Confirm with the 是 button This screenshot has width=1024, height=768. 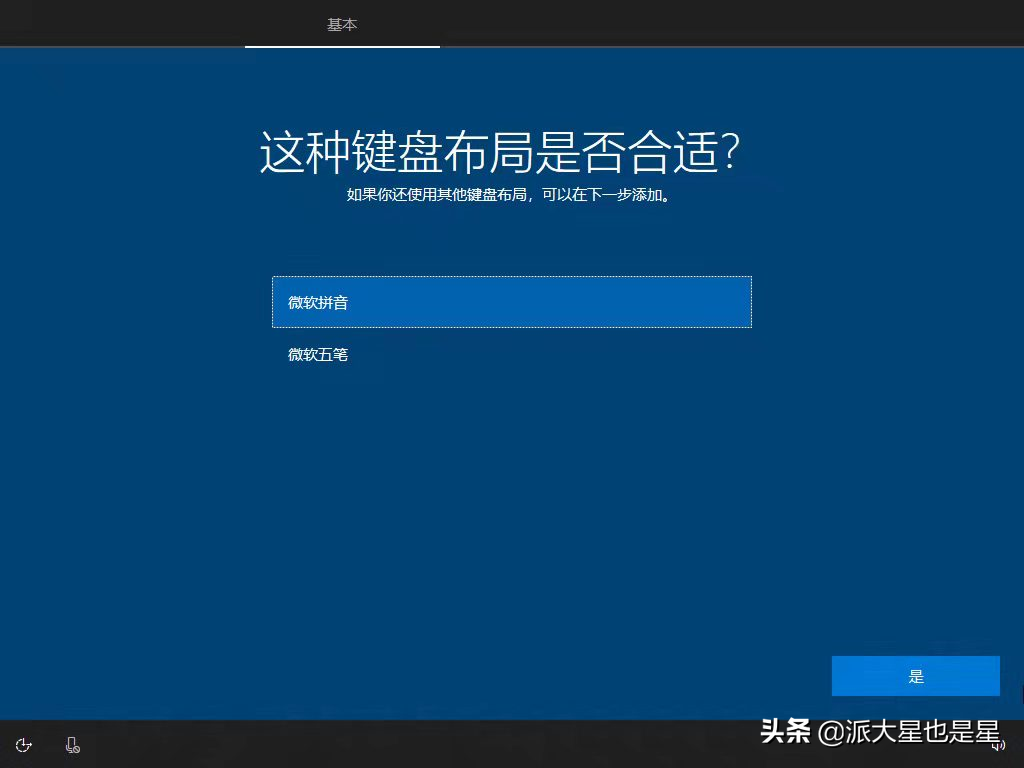click(916, 676)
